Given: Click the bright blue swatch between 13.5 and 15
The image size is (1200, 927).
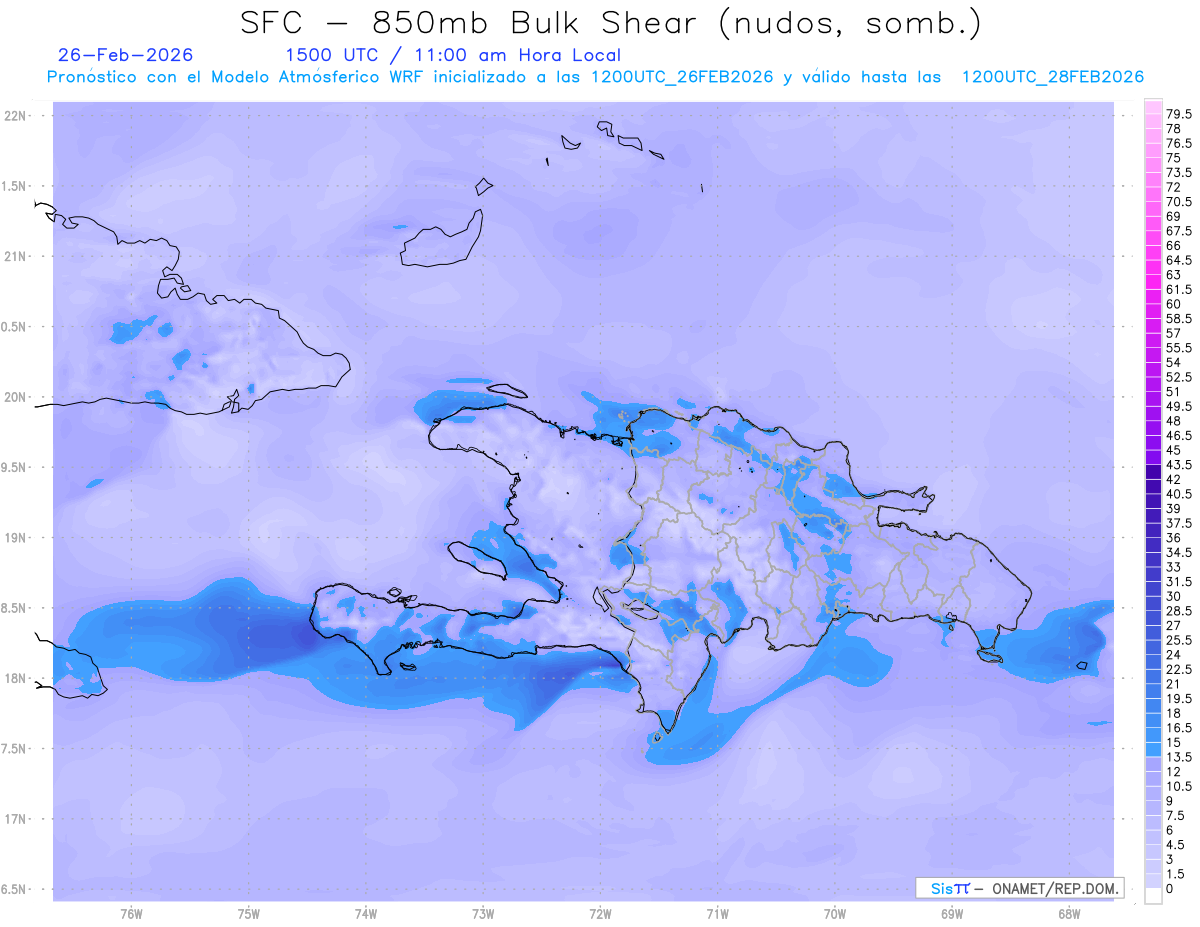Looking at the screenshot, I should pyautogui.click(x=1153, y=748).
